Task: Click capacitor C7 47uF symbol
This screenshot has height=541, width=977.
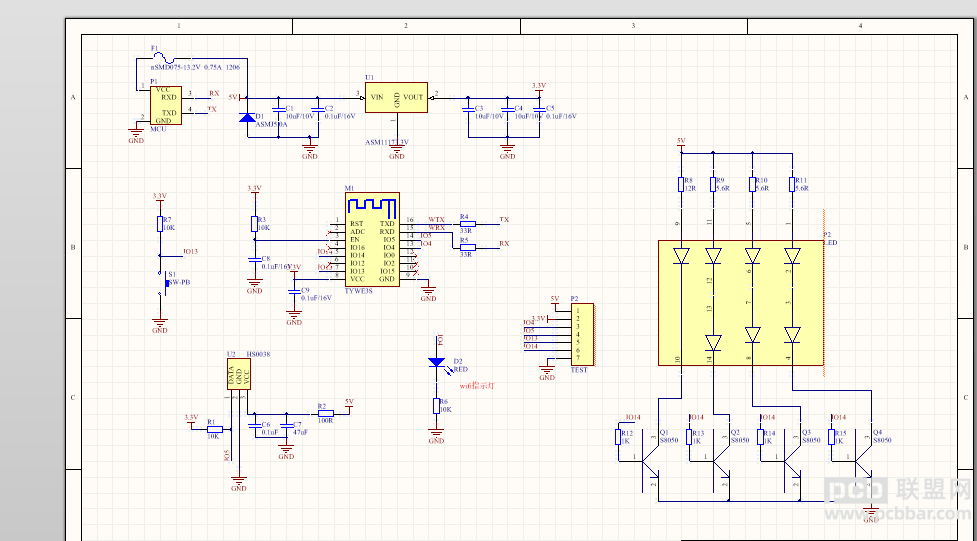Action: click(287, 424)
